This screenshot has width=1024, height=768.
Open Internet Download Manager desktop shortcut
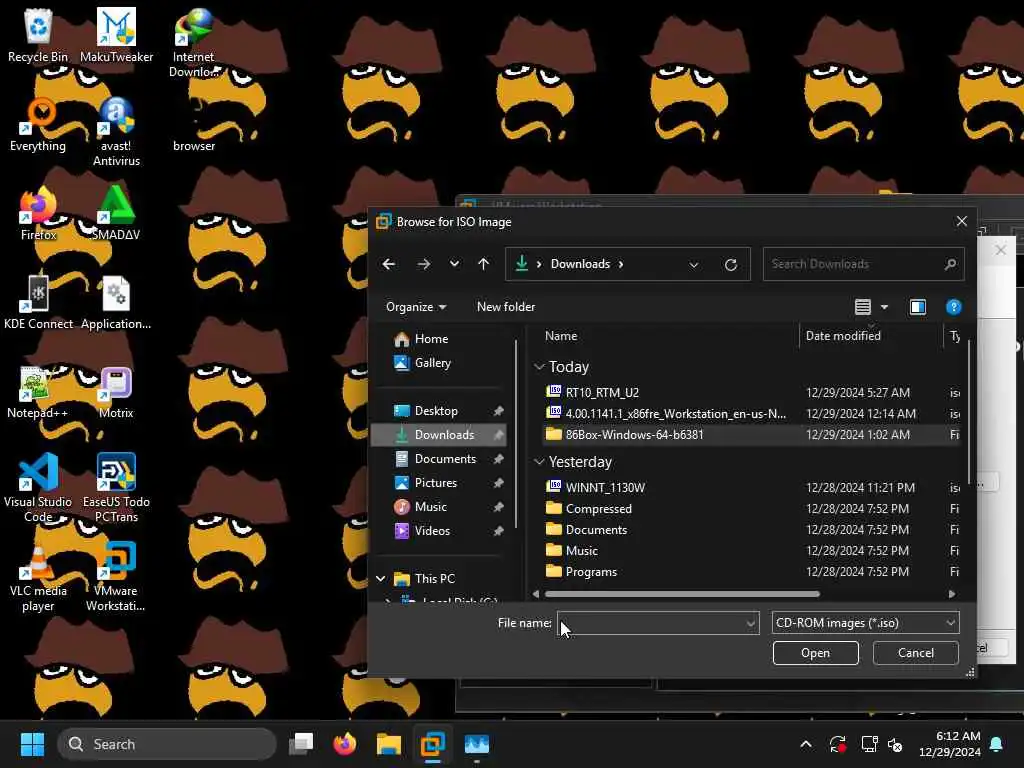point(194,43)
